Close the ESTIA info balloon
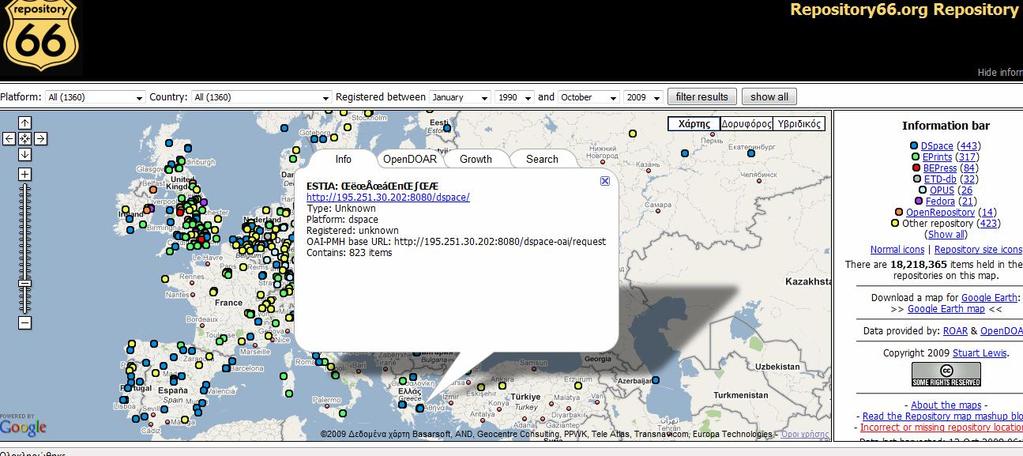 605,181
